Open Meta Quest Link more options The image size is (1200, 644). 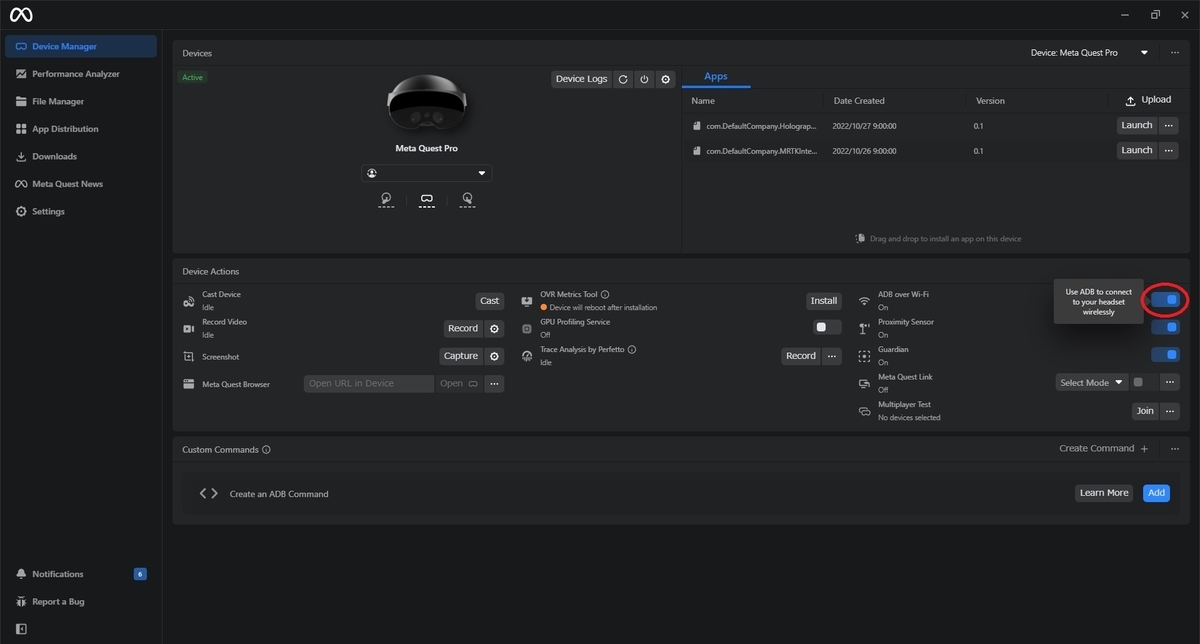pyautogui.click(x=1170, y=383)
